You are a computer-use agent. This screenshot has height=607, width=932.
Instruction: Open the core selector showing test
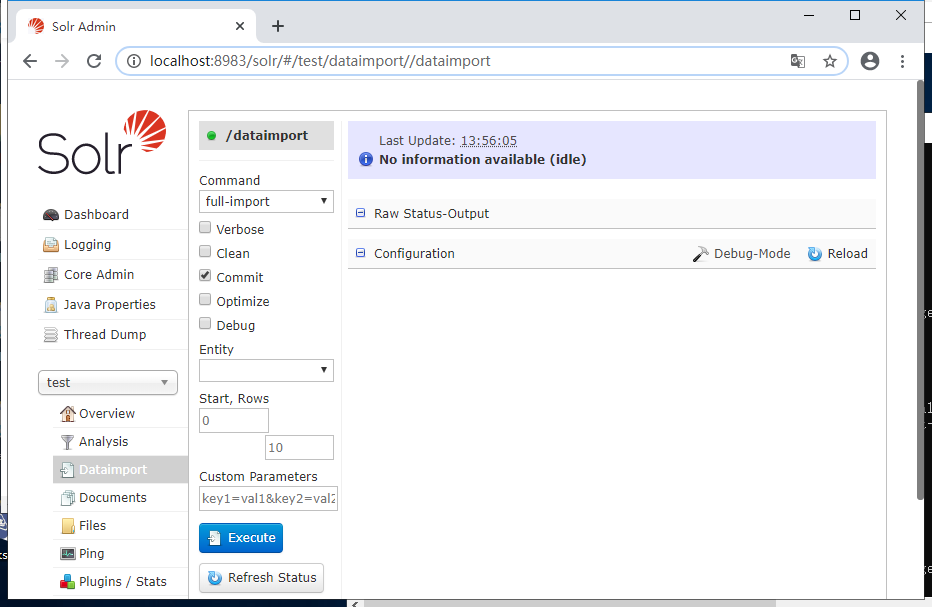pos(107,382)
